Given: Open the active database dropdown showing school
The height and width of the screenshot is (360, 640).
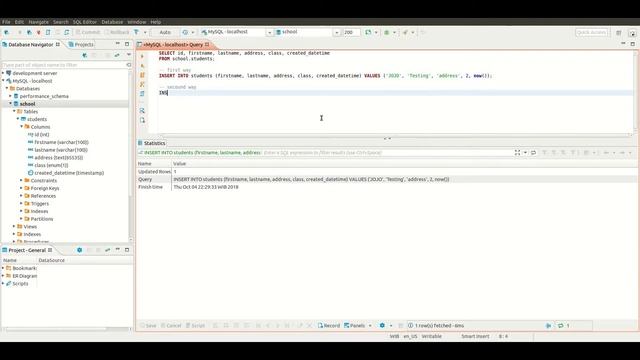Looking at the screenshot, I should tap(307, 32).
